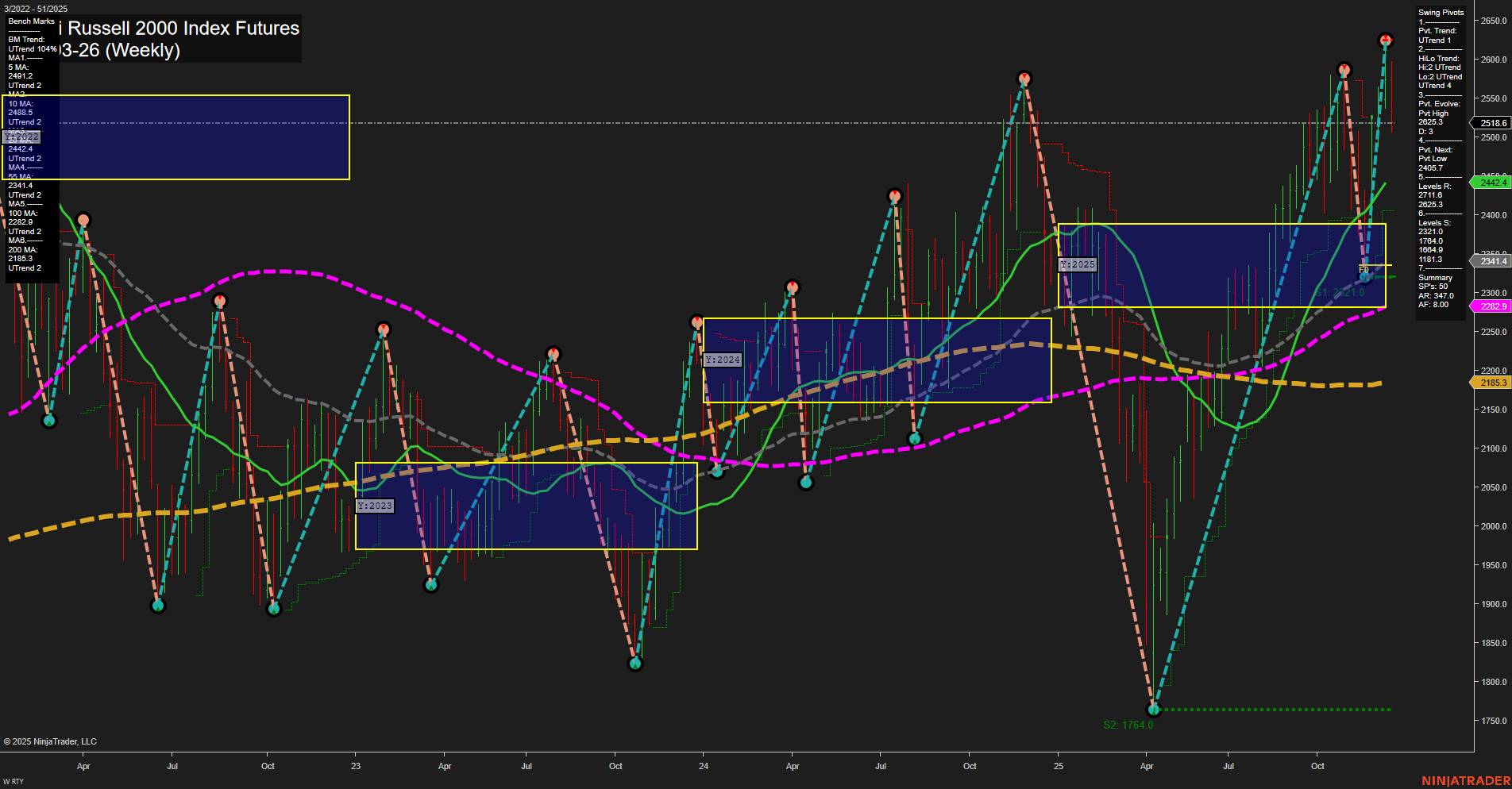Toggle the Y:2024 year highlight label
Image resolution: width=1512 pixels, height=789 pixels.
(x=721, y=359)
